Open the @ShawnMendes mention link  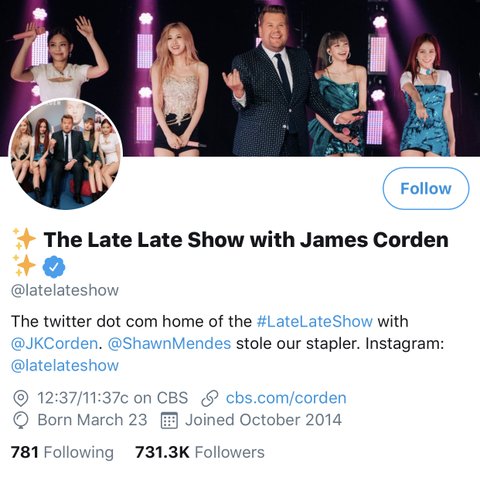click(x=169, y=343)
